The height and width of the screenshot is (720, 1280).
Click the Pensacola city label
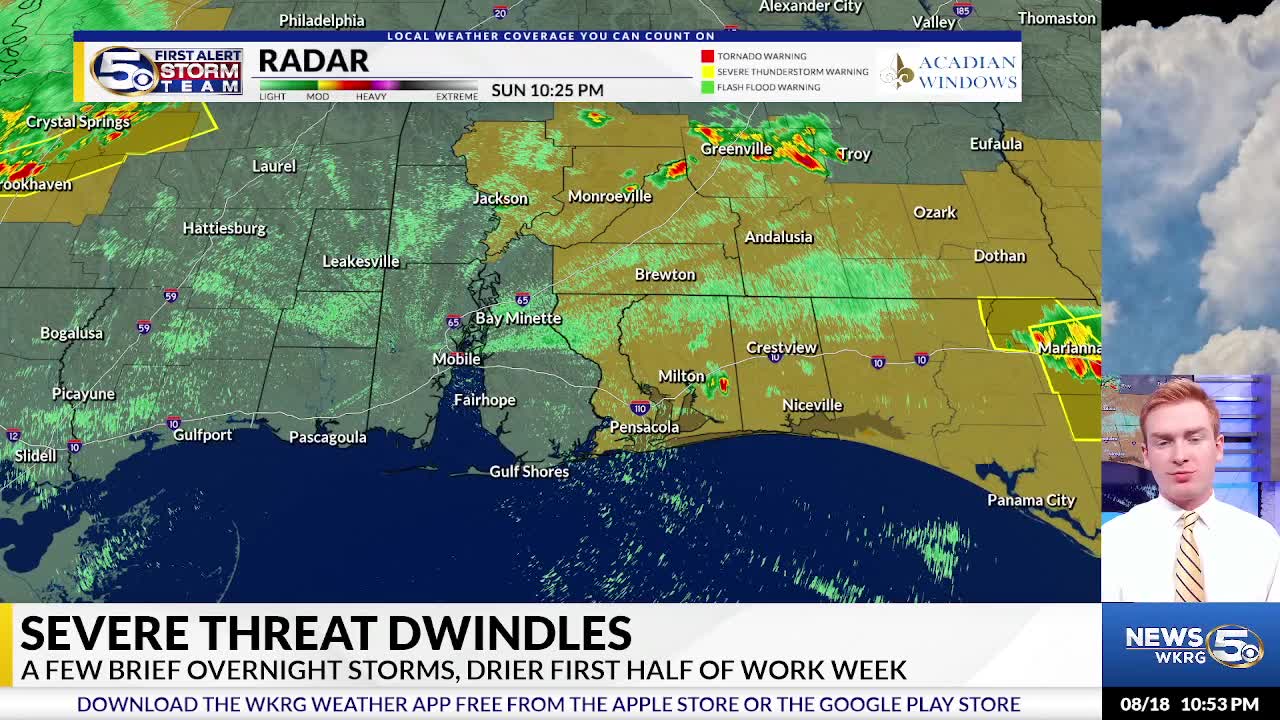pyautogui.click(x=644, y=427)
